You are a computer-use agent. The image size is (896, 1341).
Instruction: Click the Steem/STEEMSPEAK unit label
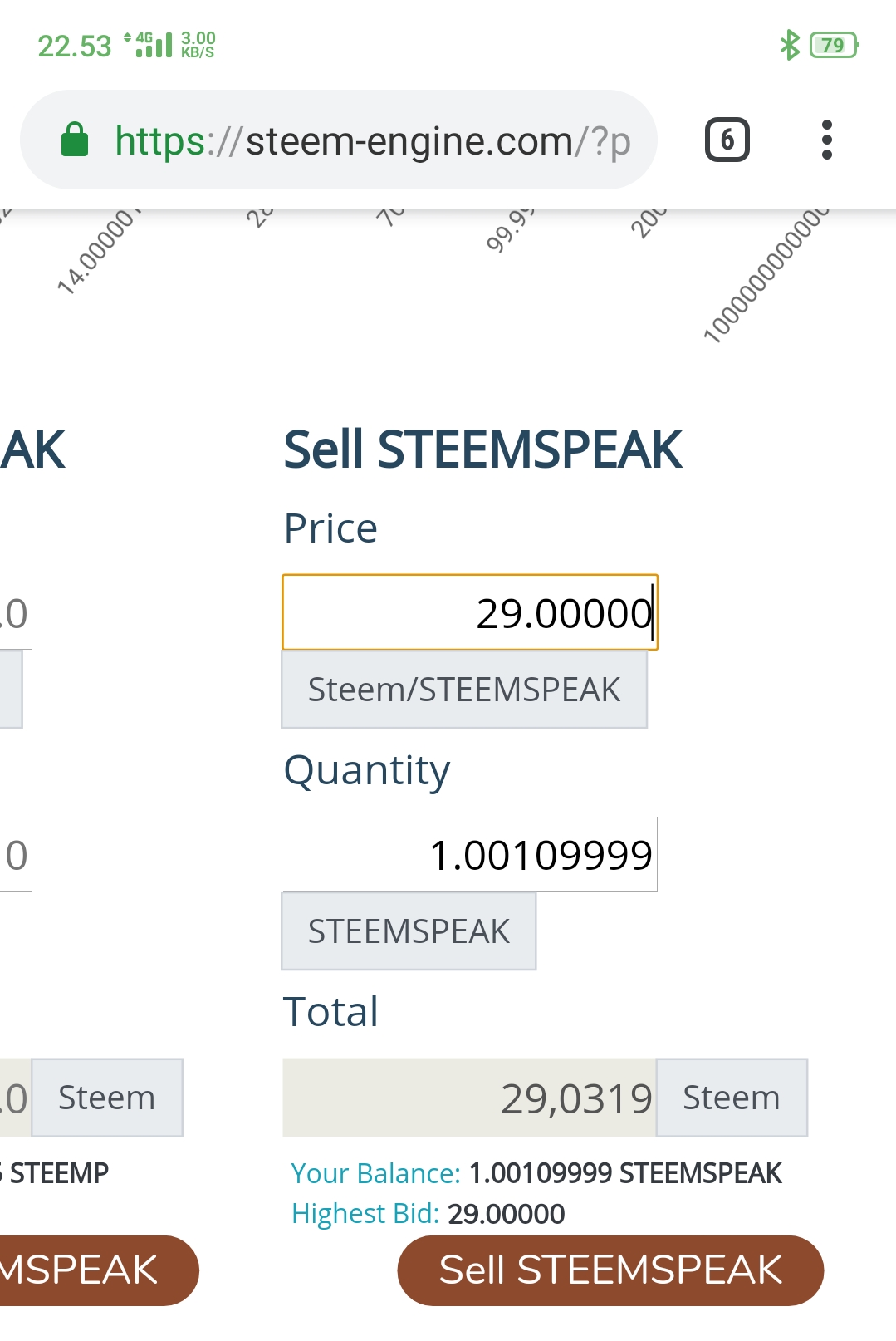[464, 690]
